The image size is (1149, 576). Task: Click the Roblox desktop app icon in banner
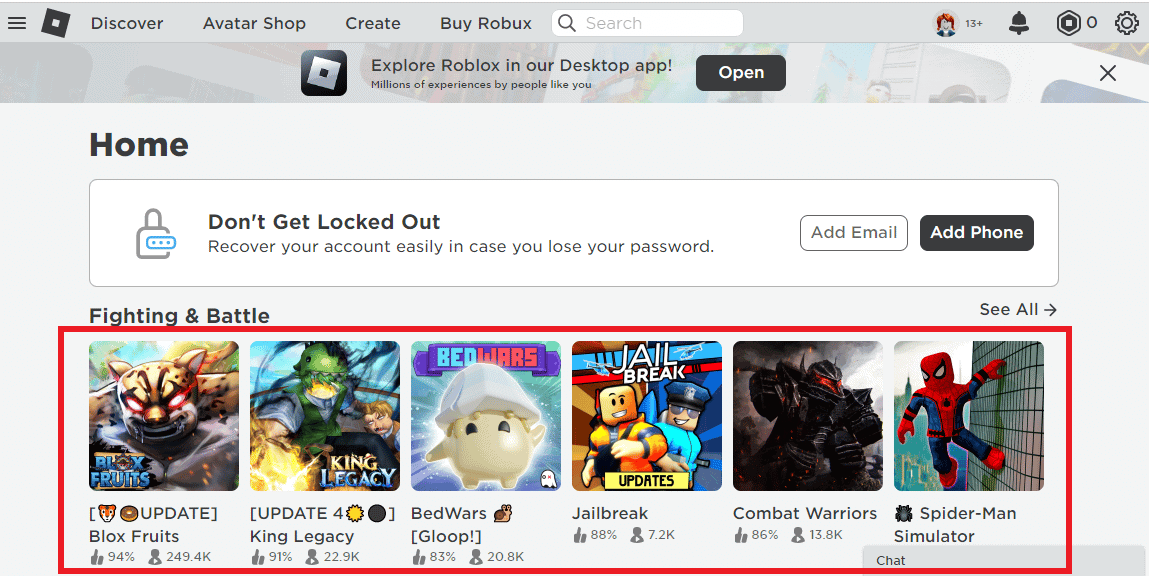click(x=323, y=72)
